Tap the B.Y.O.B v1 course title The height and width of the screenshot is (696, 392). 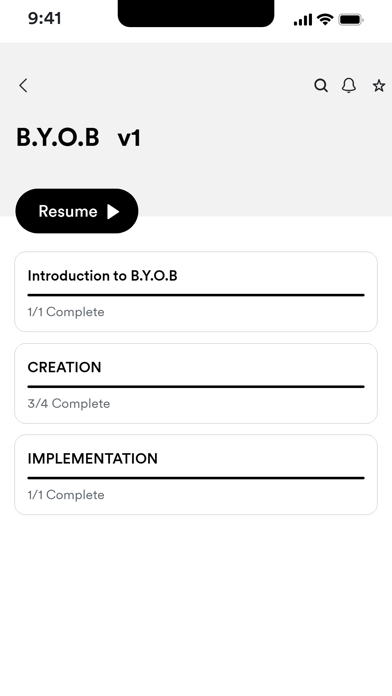(x=79, y=137)
